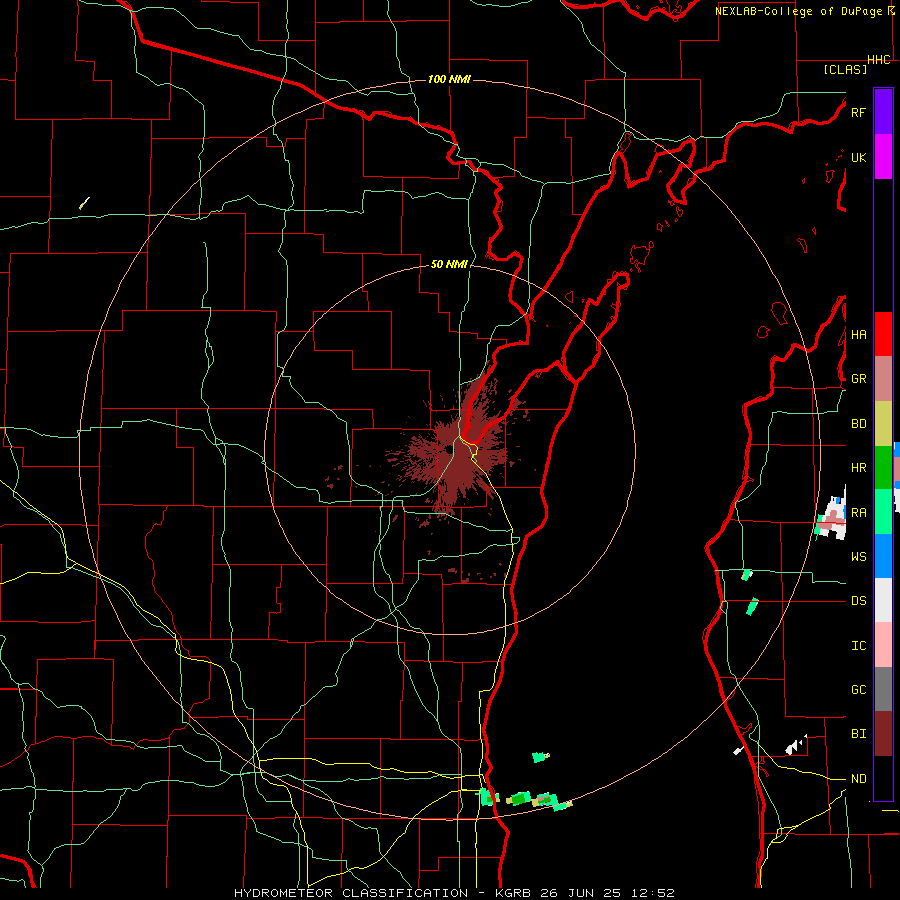
Task: Click the '100 NMI' range ring label
Action: [449, 79]
